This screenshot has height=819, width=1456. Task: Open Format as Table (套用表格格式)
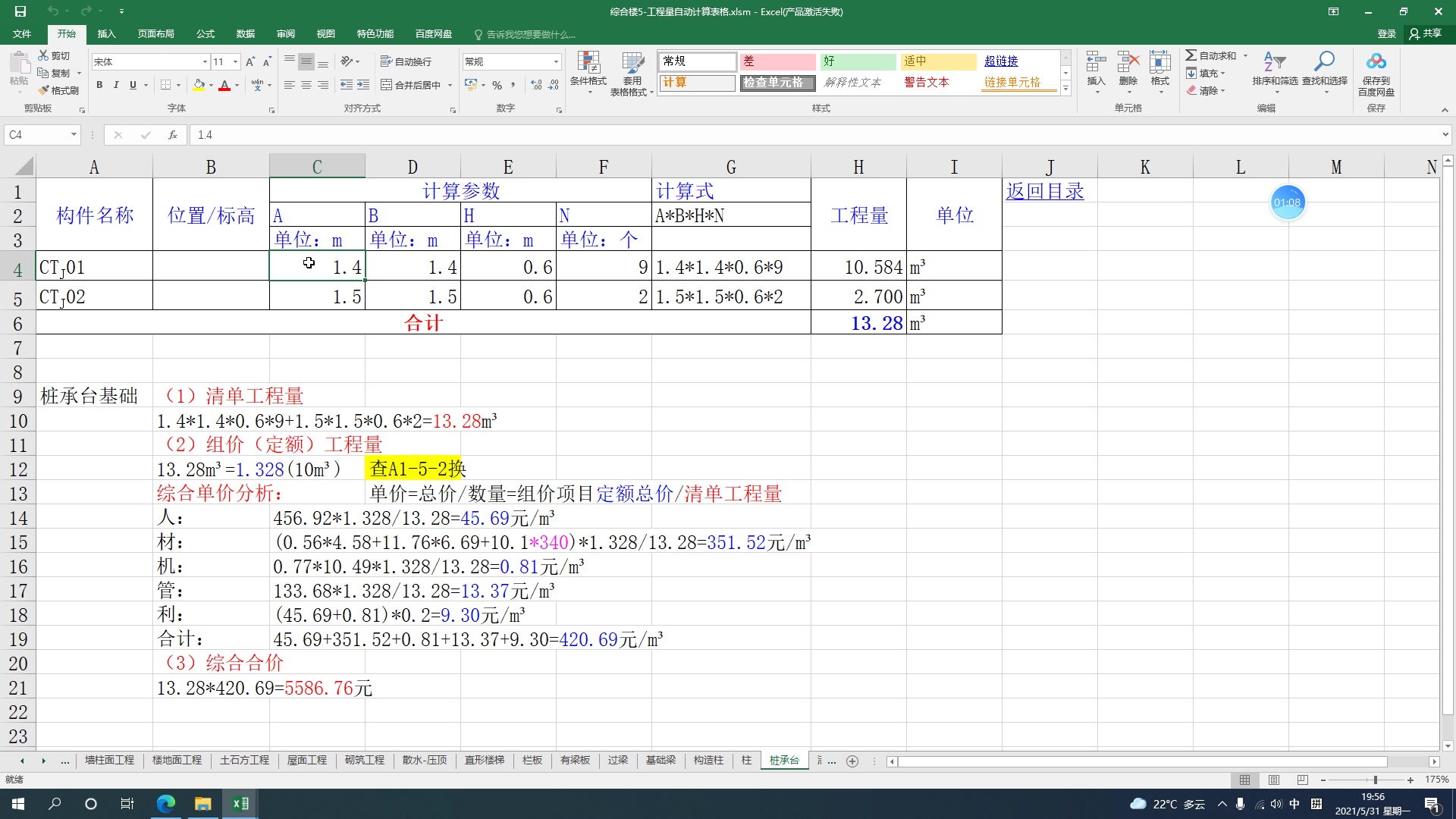[632, 74]
